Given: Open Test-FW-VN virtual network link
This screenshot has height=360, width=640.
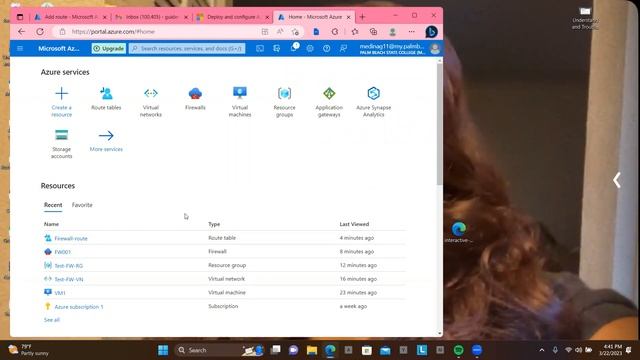Looking at the screenshot, I should tap(69, 280).
